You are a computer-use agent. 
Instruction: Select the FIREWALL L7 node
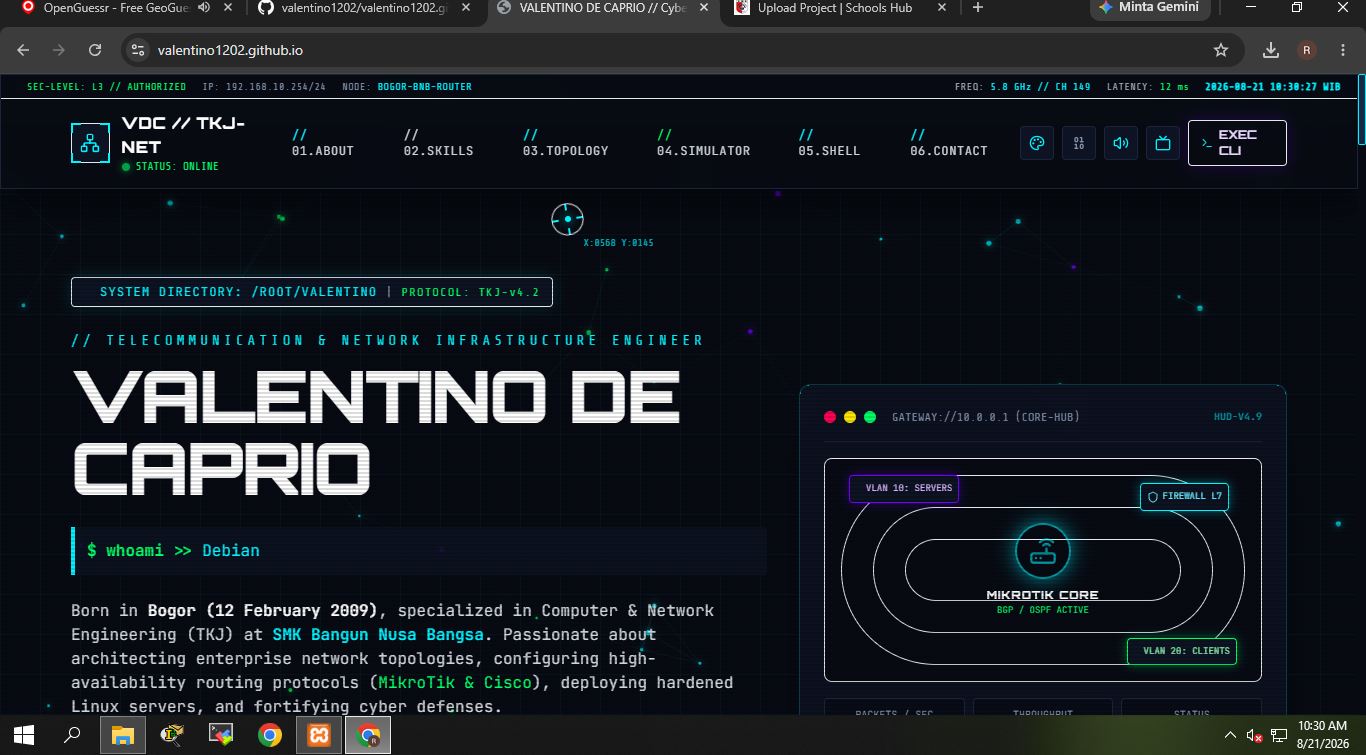[x=1184, y=496]
